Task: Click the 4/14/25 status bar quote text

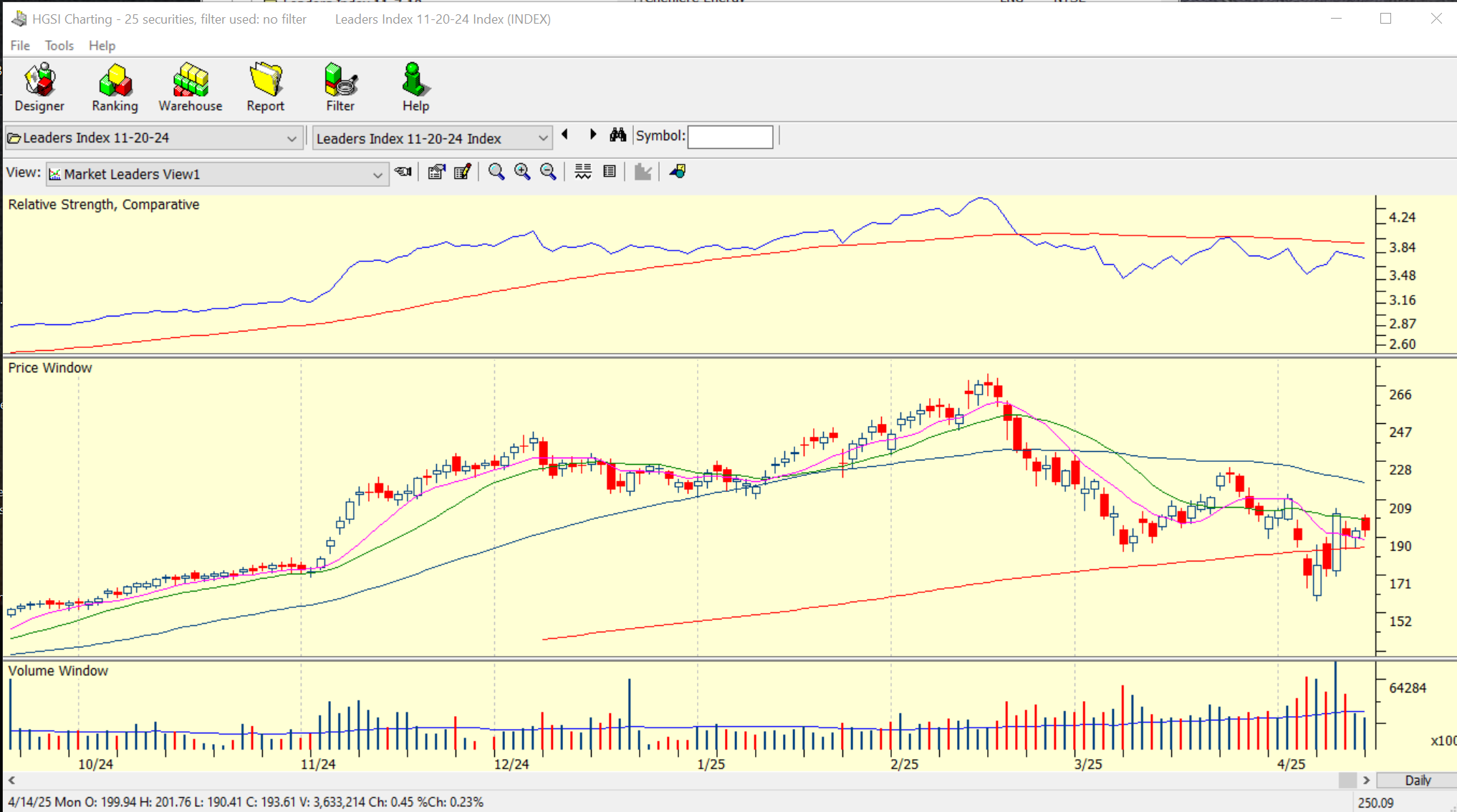Action: (246, 802)
